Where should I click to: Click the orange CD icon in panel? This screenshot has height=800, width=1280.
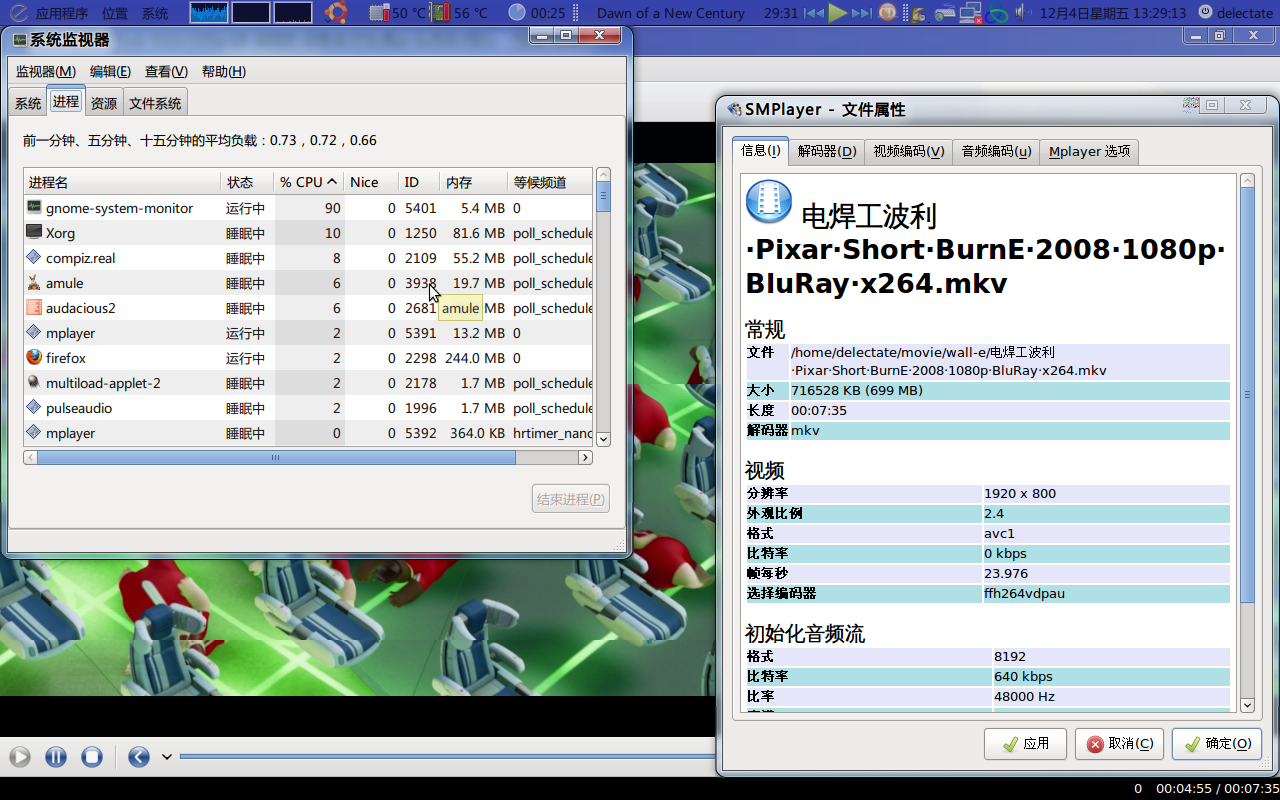887,13
